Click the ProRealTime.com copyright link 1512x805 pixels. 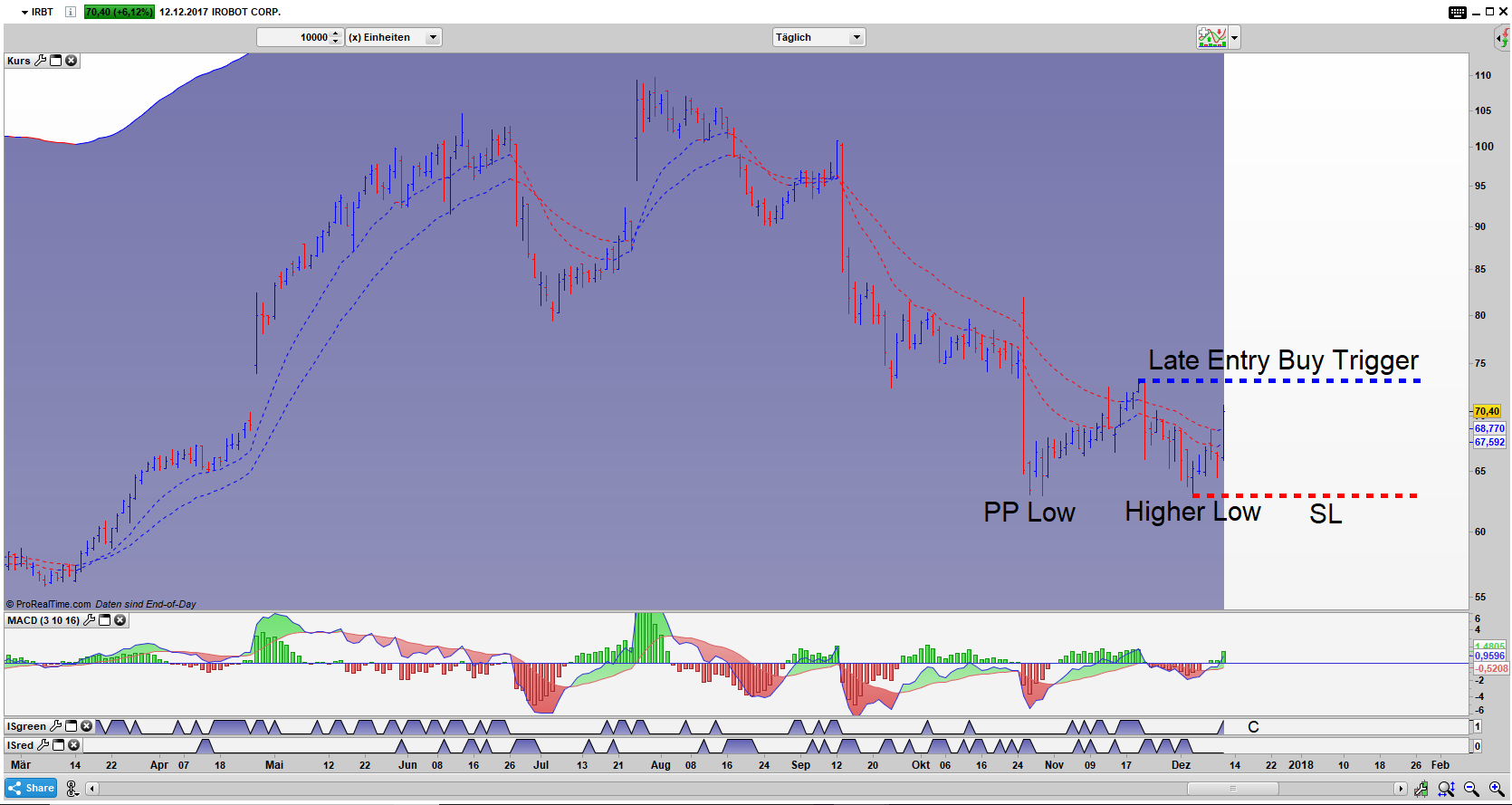click(x=49, y=604)
